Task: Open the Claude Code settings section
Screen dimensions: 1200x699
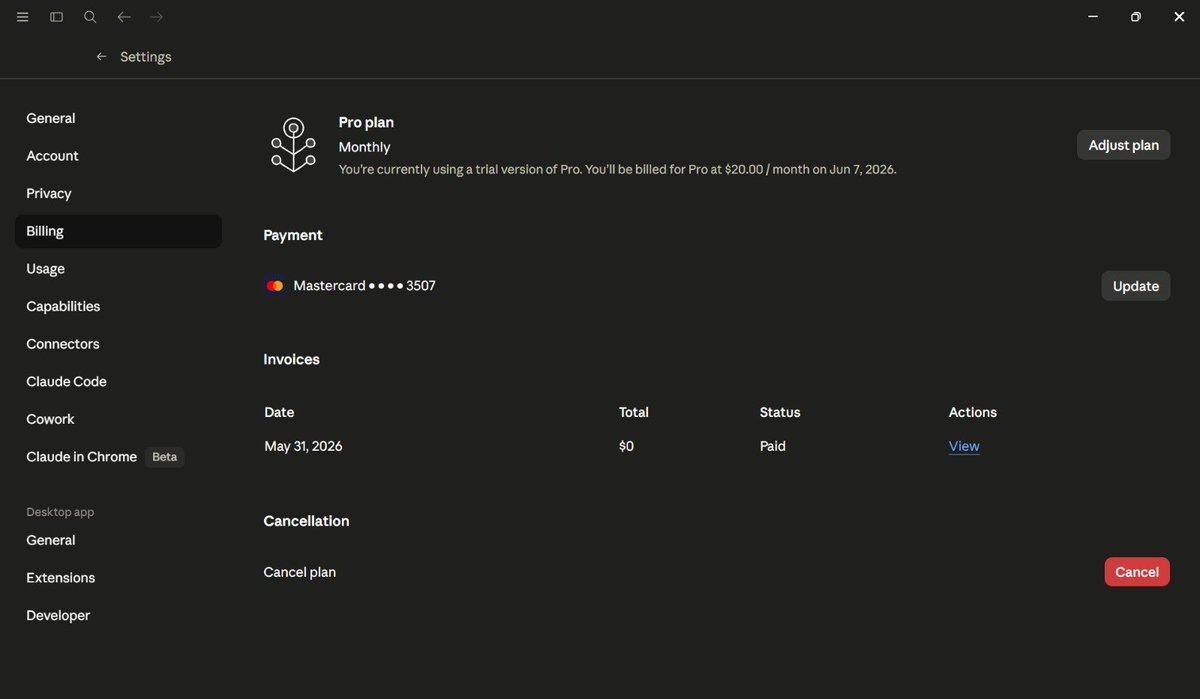Action: pyautogui.click(x=66, y=381)
